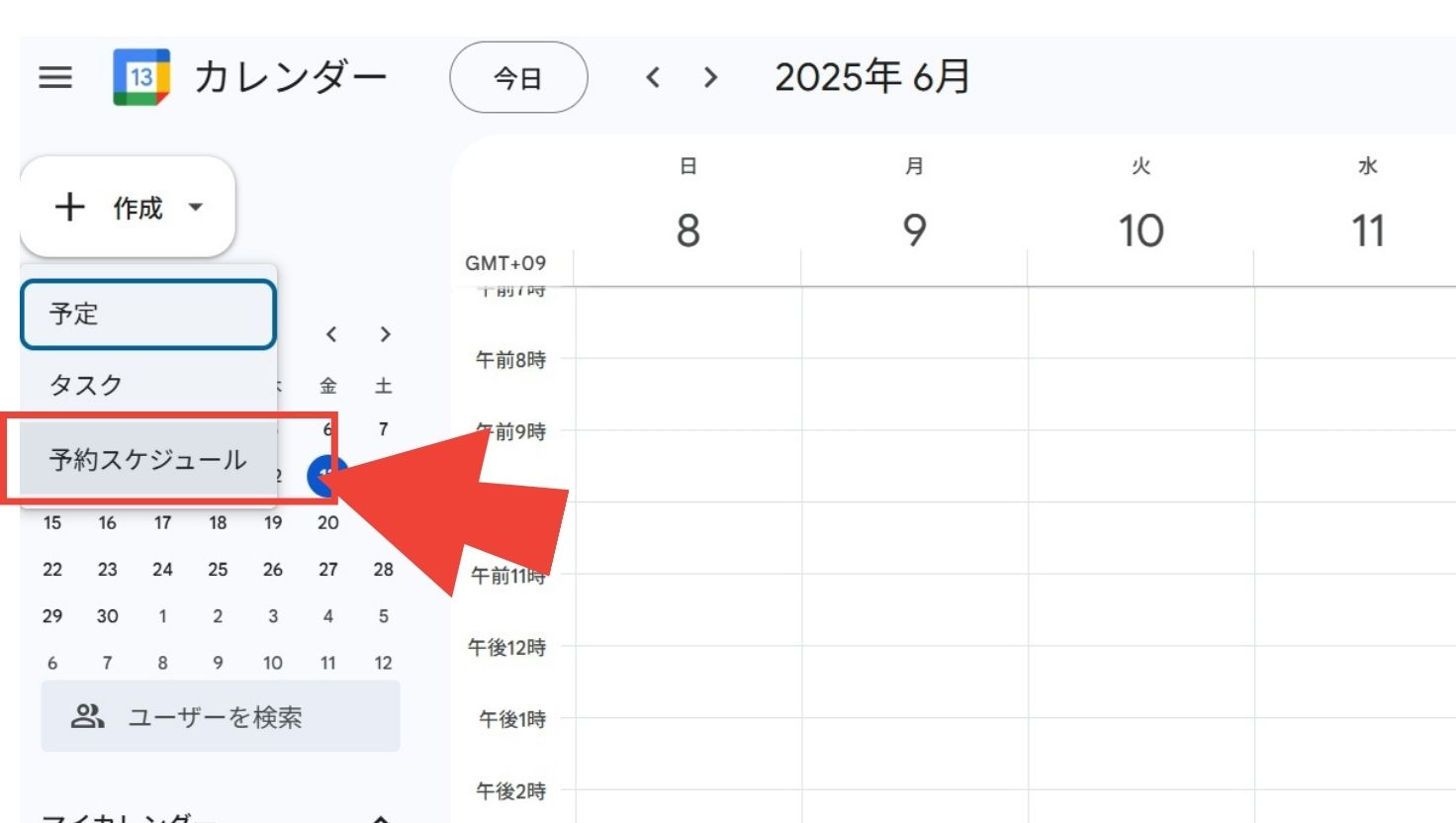Screen dimensions: 1456x823
Task: Go to previous week with header chevron
Action: pyautogui.click(x=653, y=77)
